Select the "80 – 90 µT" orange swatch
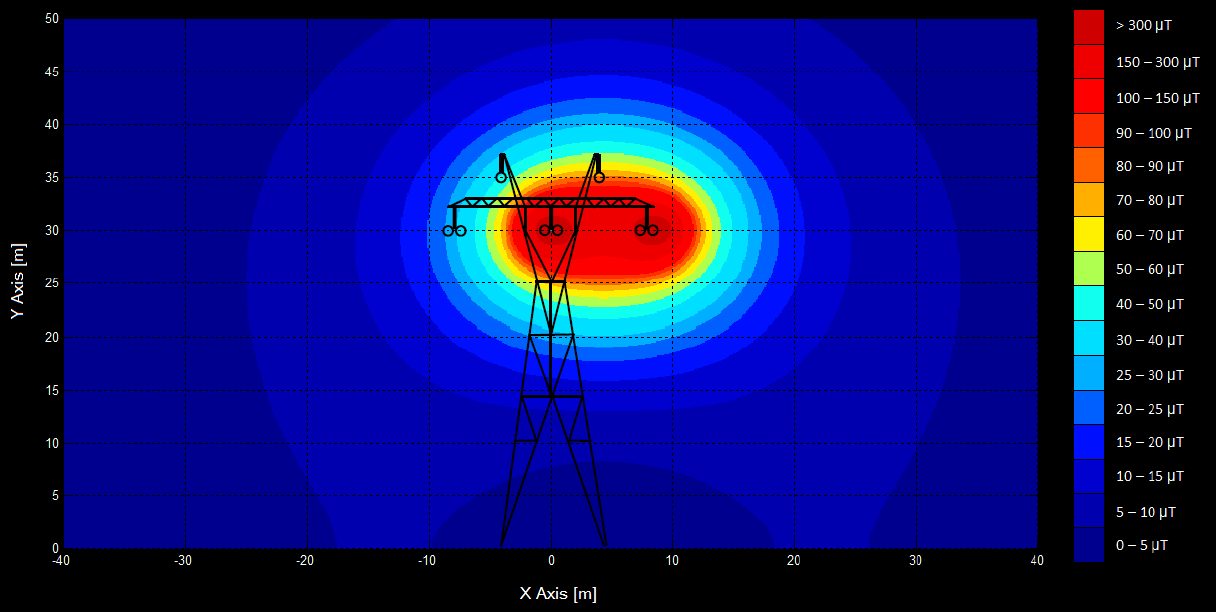 pyautogui.click(x=1089, y=166)
